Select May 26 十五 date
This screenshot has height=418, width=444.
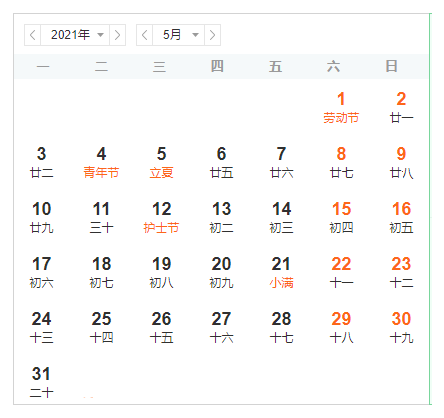click(x=161, y=327)
